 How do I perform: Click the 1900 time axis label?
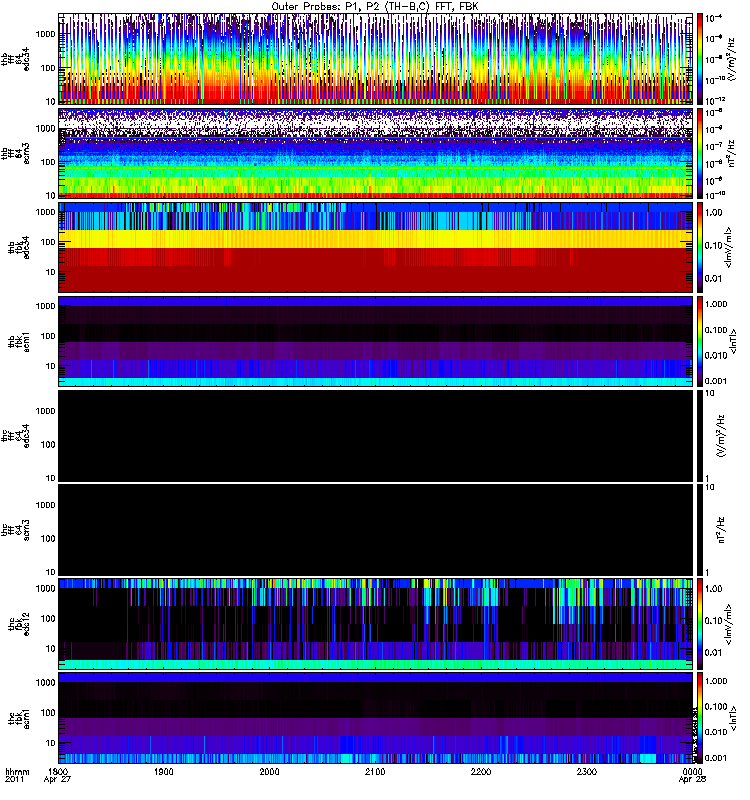click(164, 771)
